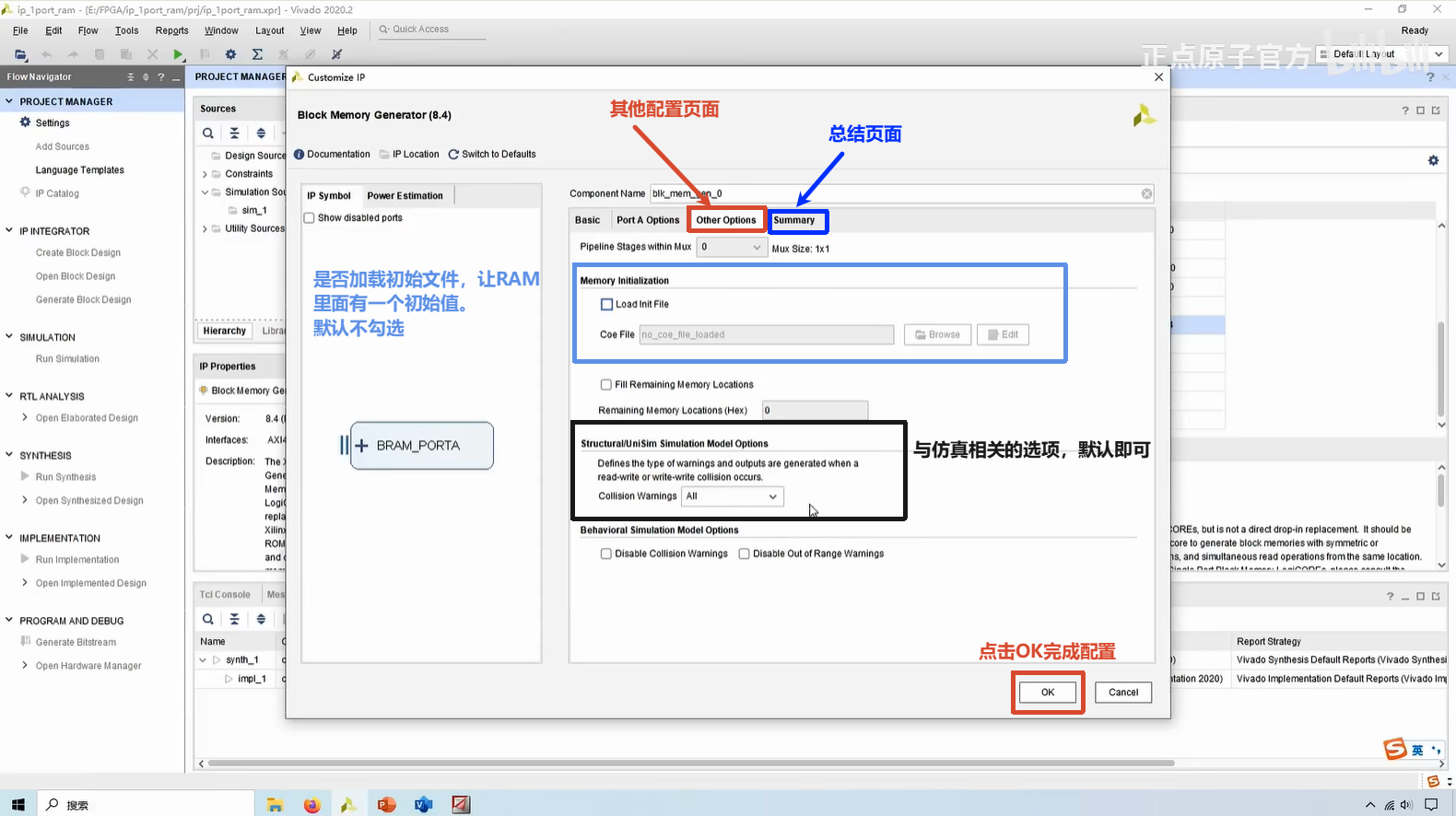Toggle Show disabled ports checkbox
Image resolution: width=1456 pixels, height=816 pixels.
[310, 218]
